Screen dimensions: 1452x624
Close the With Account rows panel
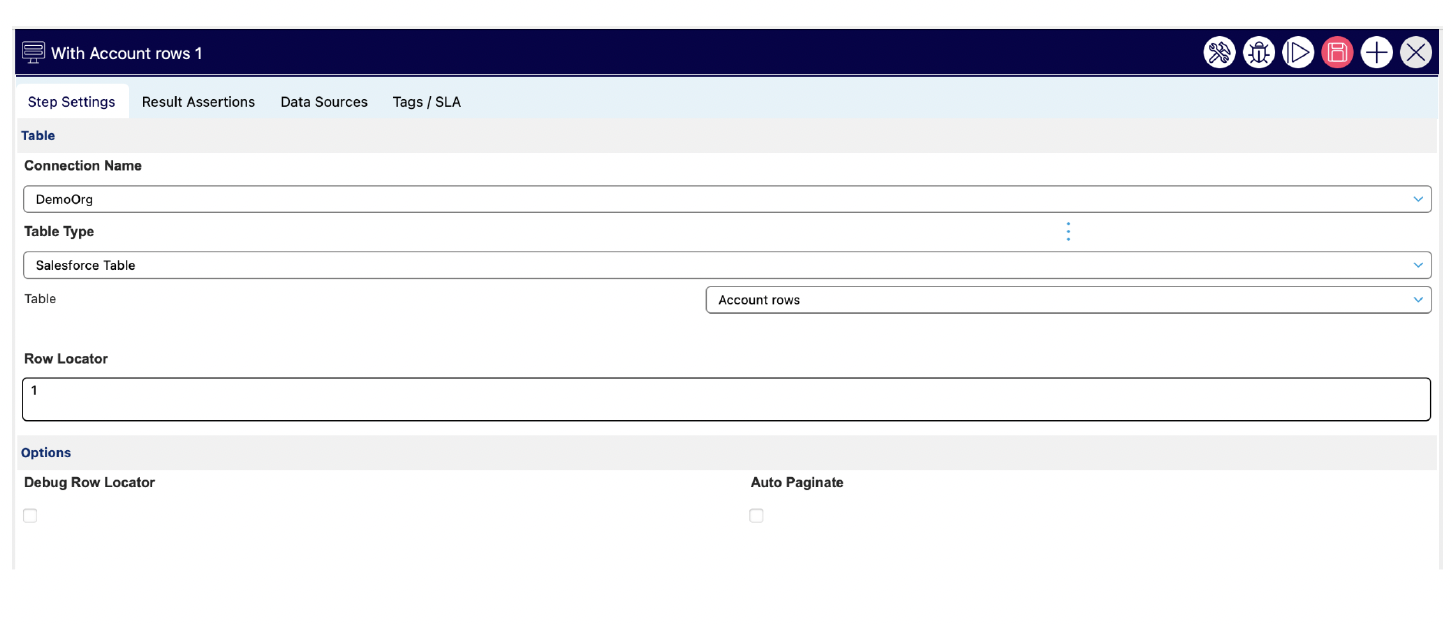(x=1416, y=53)
